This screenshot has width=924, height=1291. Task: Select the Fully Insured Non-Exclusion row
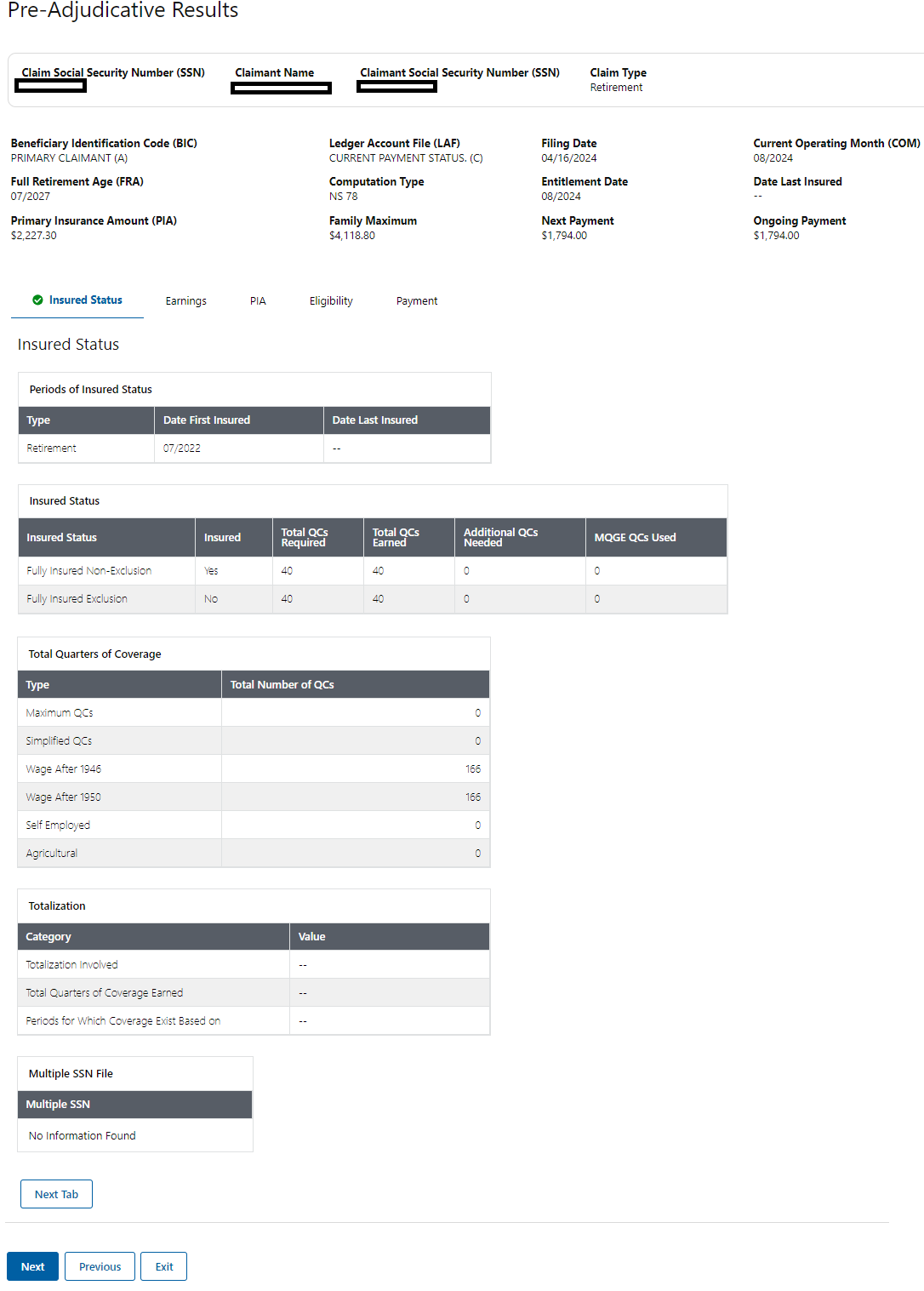pyautogui.click(x=89, y=571)
